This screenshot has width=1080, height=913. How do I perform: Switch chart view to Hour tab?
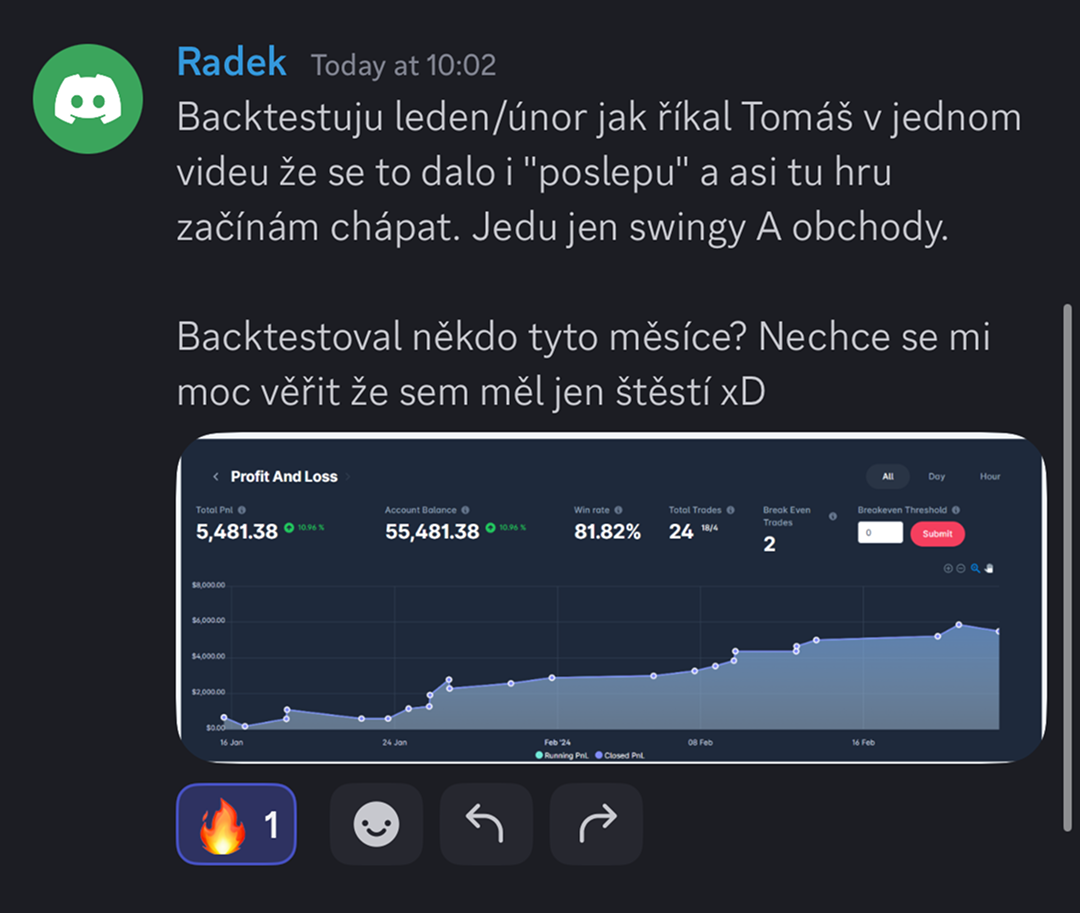pos(990,476)
